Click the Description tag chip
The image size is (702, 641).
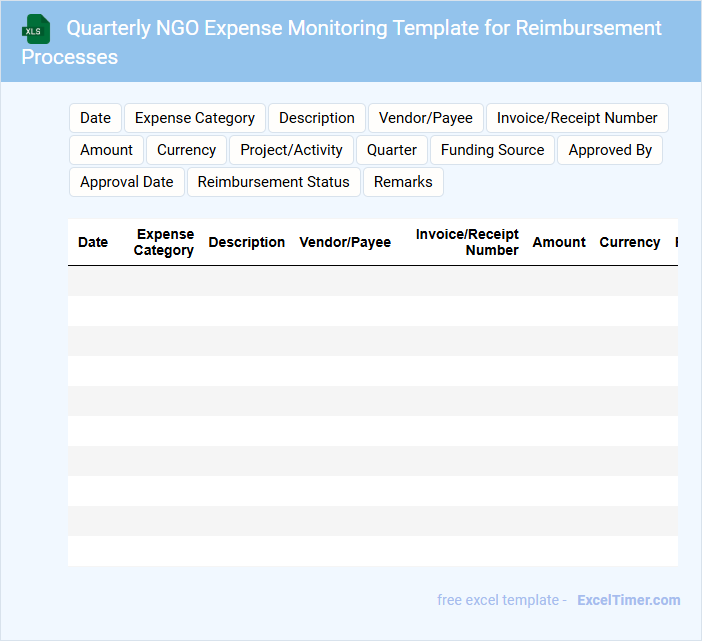[316, 118]
